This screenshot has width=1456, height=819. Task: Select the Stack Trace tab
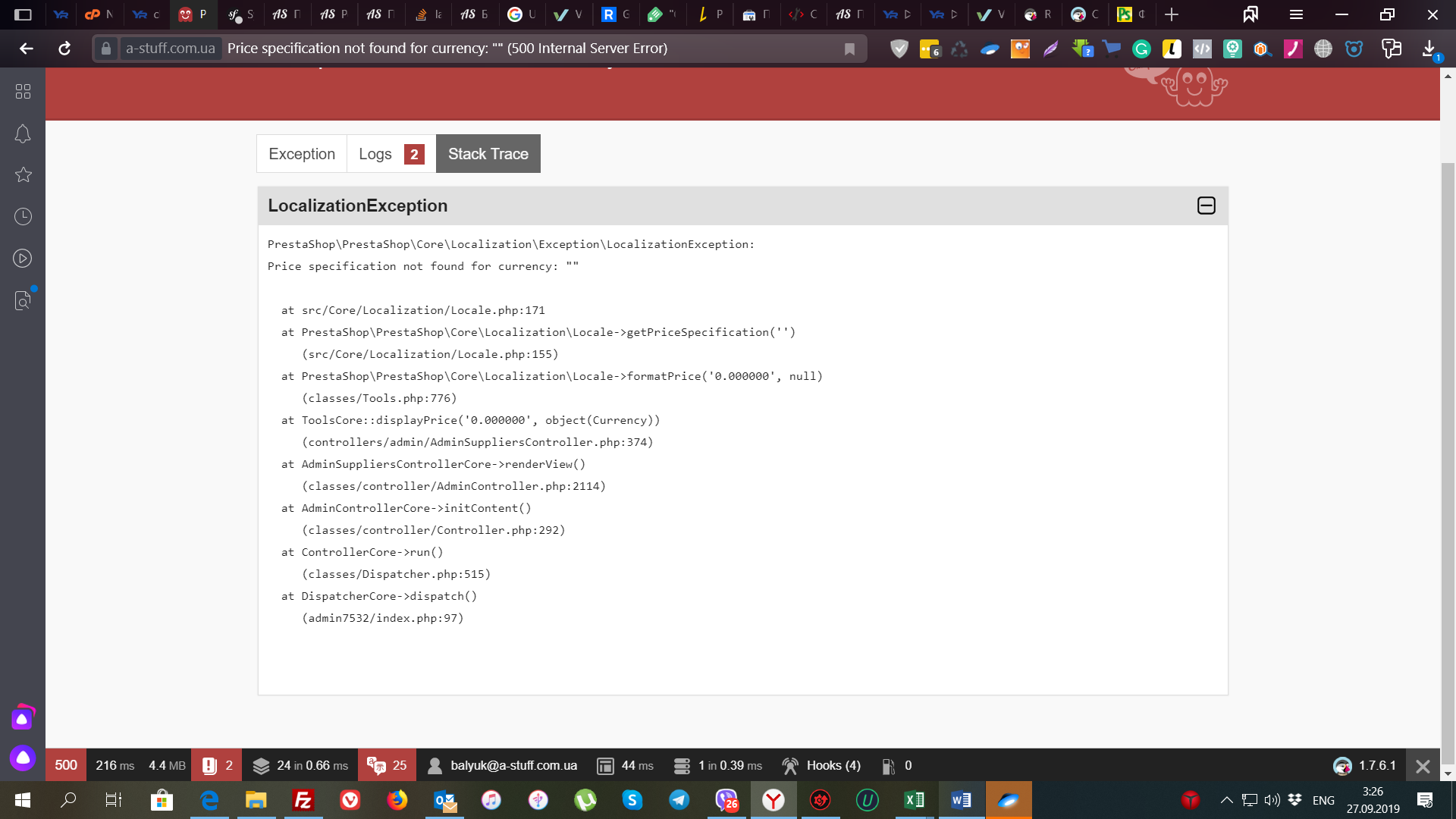coord(488,154)
